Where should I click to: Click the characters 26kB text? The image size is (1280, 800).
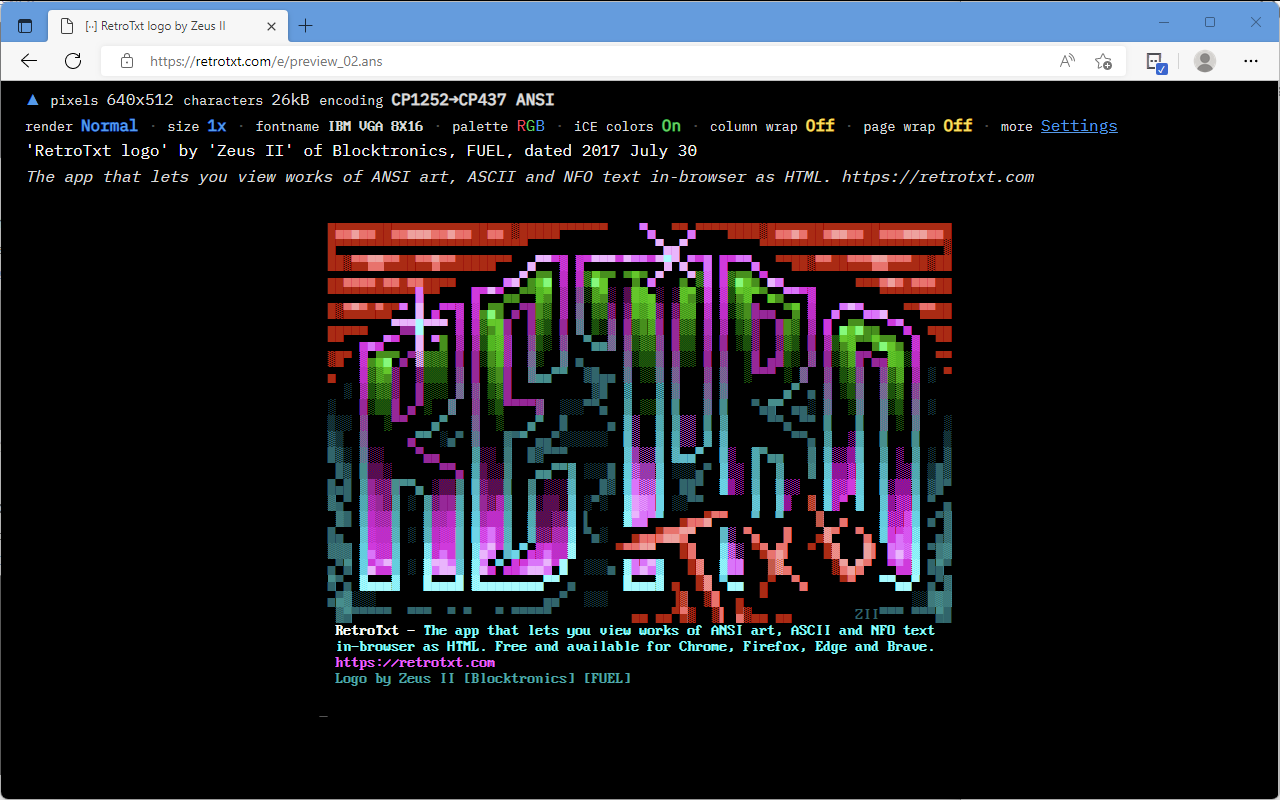coord(246,100)
